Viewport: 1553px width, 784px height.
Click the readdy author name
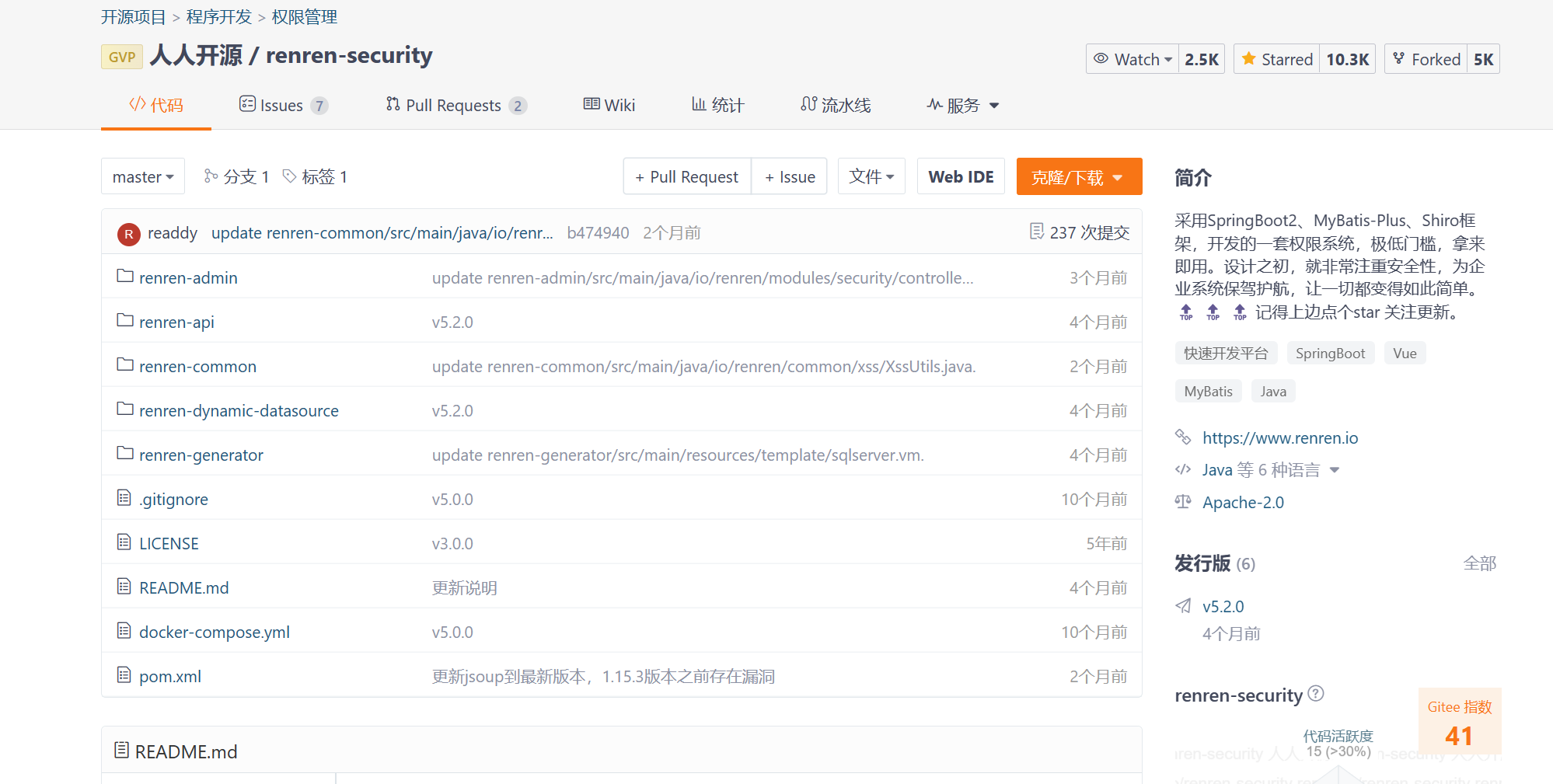[173, 233]
